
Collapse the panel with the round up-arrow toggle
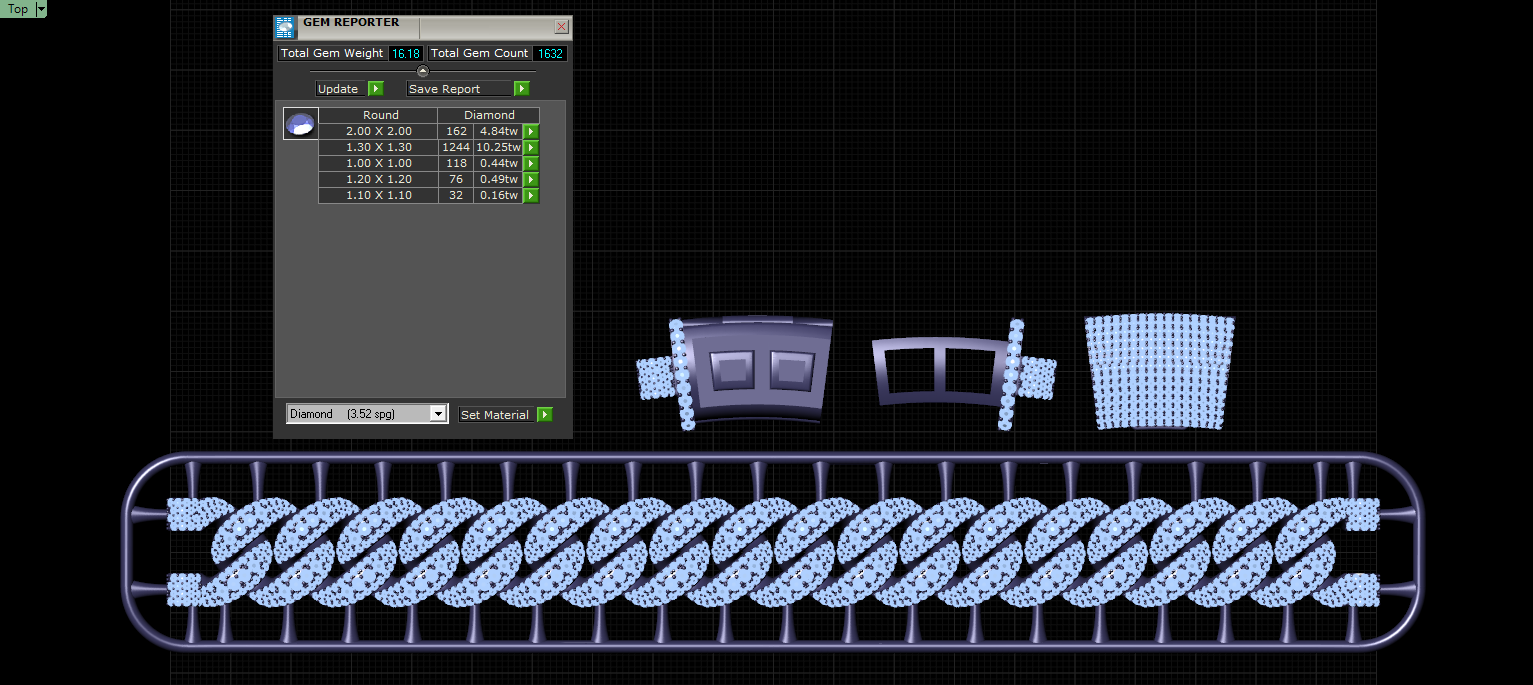tap(422, 71)
